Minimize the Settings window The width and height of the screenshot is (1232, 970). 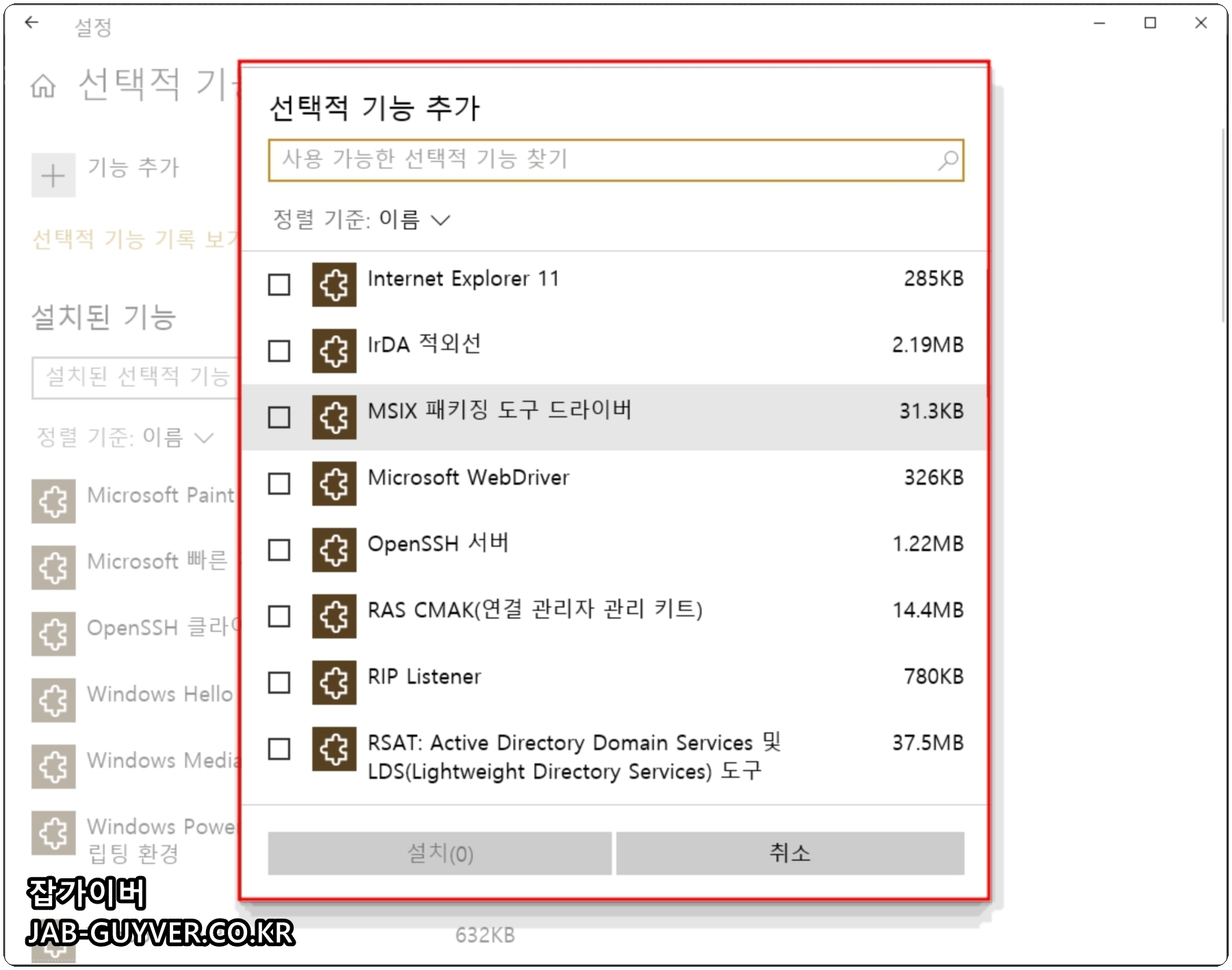coord(1100,23)
